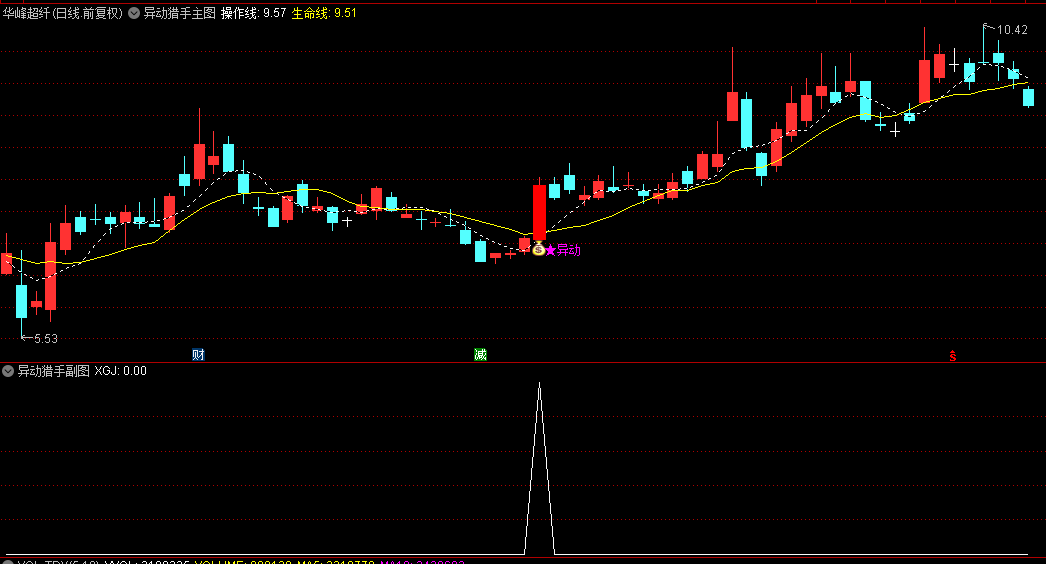The width and height of the screenshot is (1046, 564).
Task: Click the 操作线: 9.57 value
Action: tap(253, 13)
